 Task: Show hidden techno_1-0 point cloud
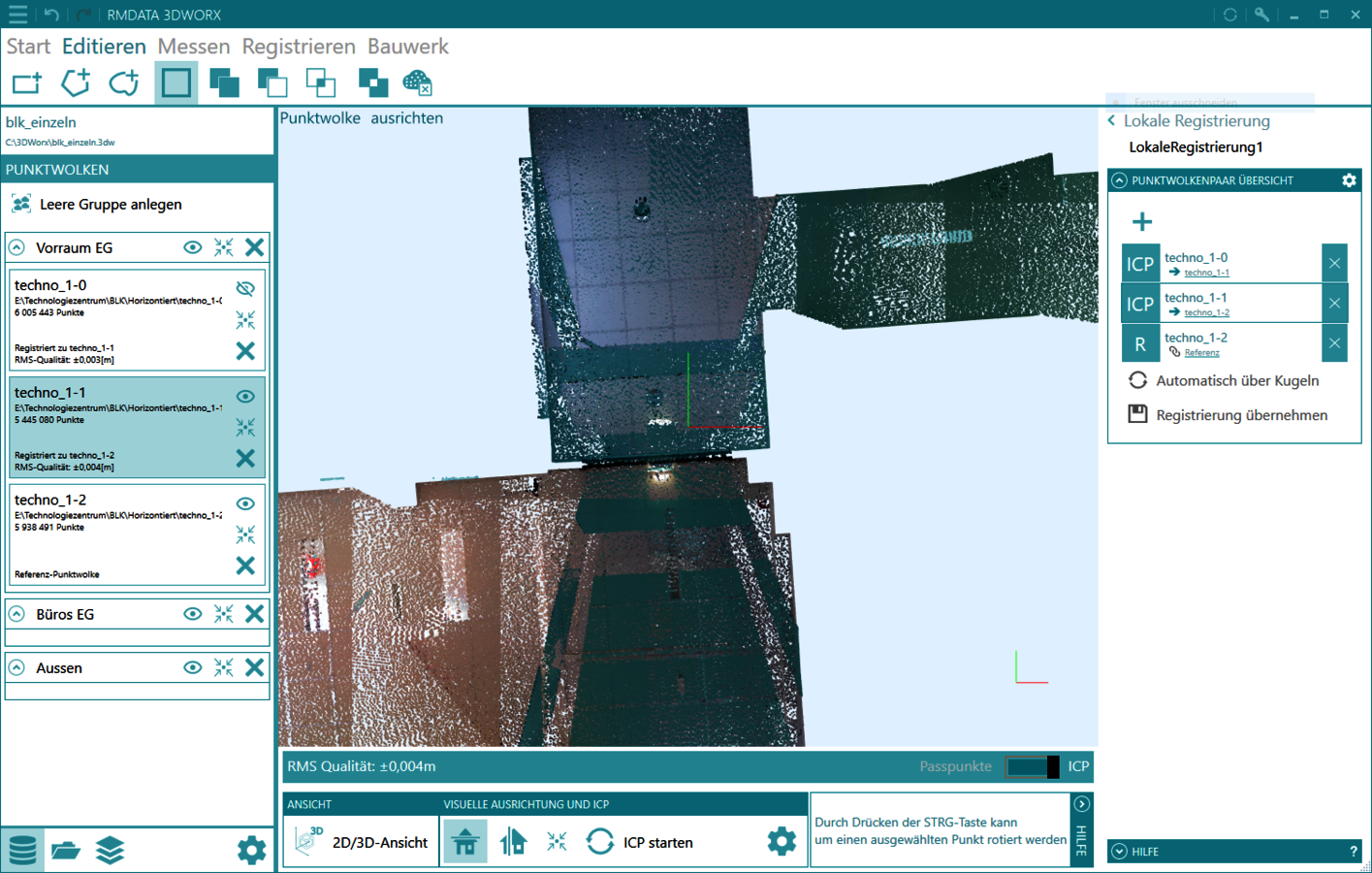(245, 288)
